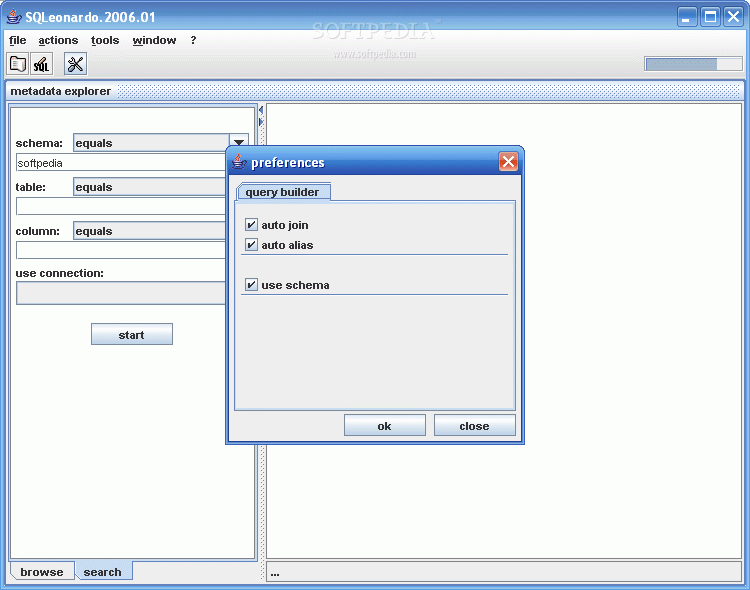Screen dimensions: 750x590
Task: Click the SQL command editor icon
Action: (x=42, y=64)
